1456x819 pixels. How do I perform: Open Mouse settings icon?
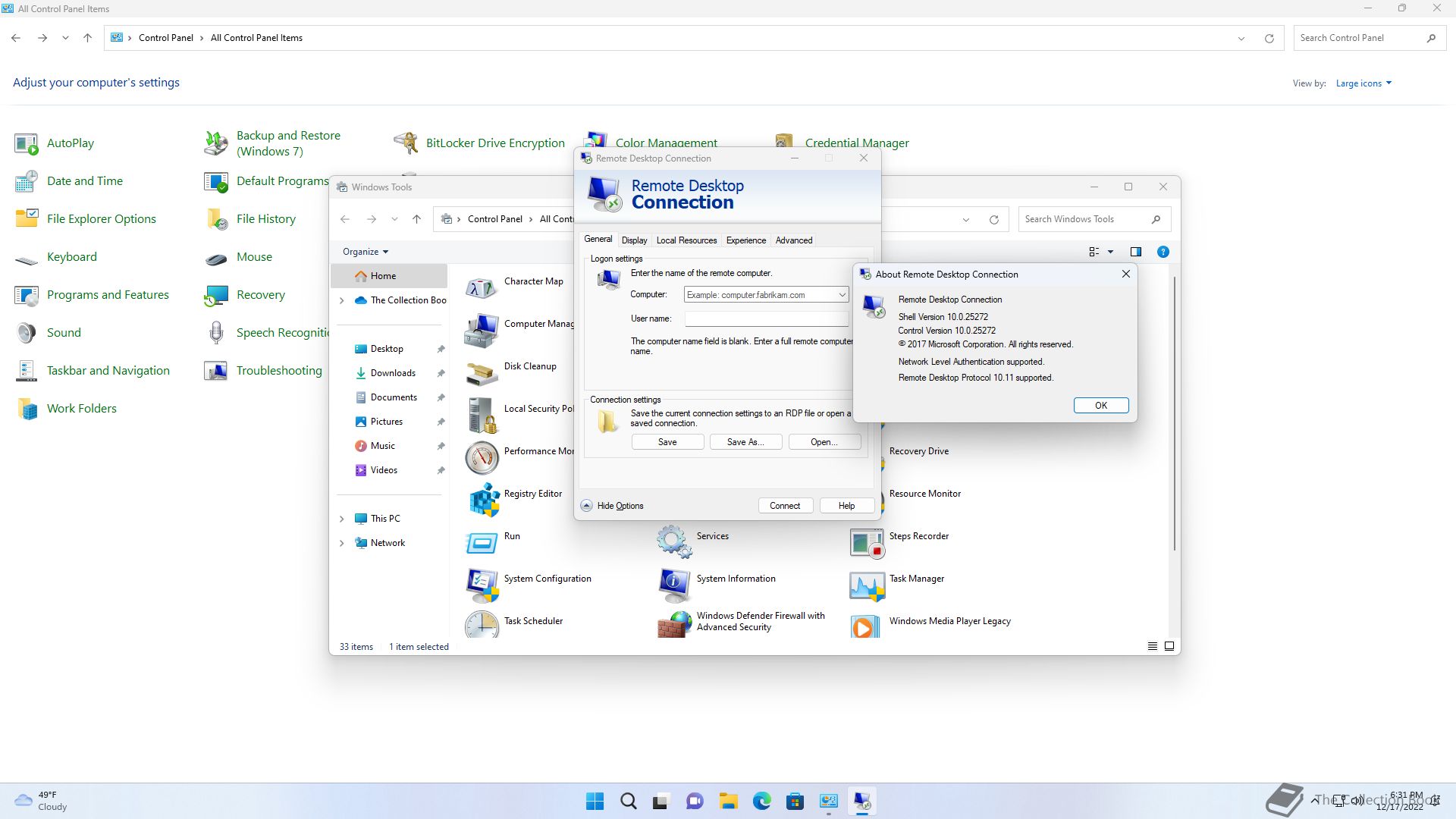point(216,259)
